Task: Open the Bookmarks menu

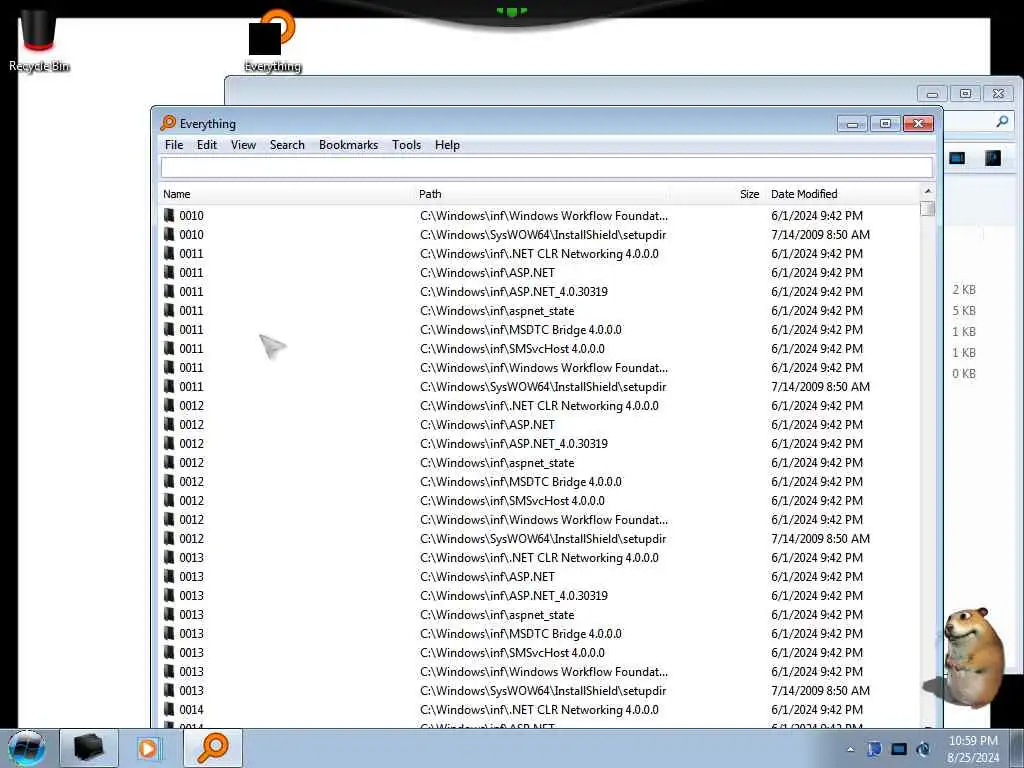Action: pyautogui.click(x=348, y=145)
